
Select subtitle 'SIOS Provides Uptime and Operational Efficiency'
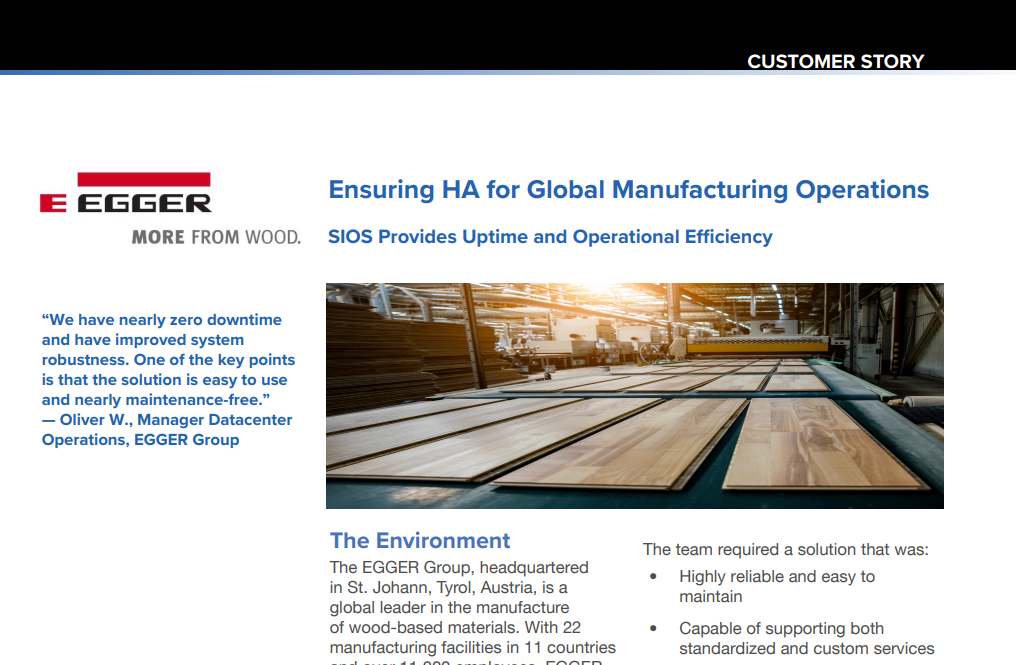[x=550, y=237]
